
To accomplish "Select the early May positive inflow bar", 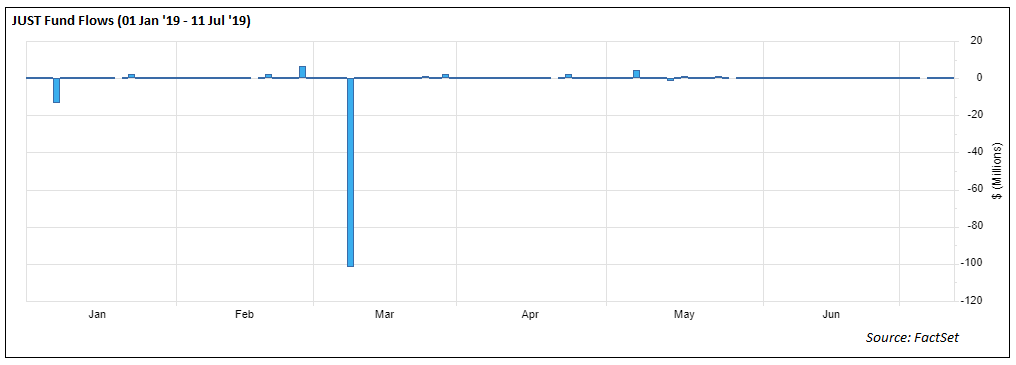I will (636, 74).
